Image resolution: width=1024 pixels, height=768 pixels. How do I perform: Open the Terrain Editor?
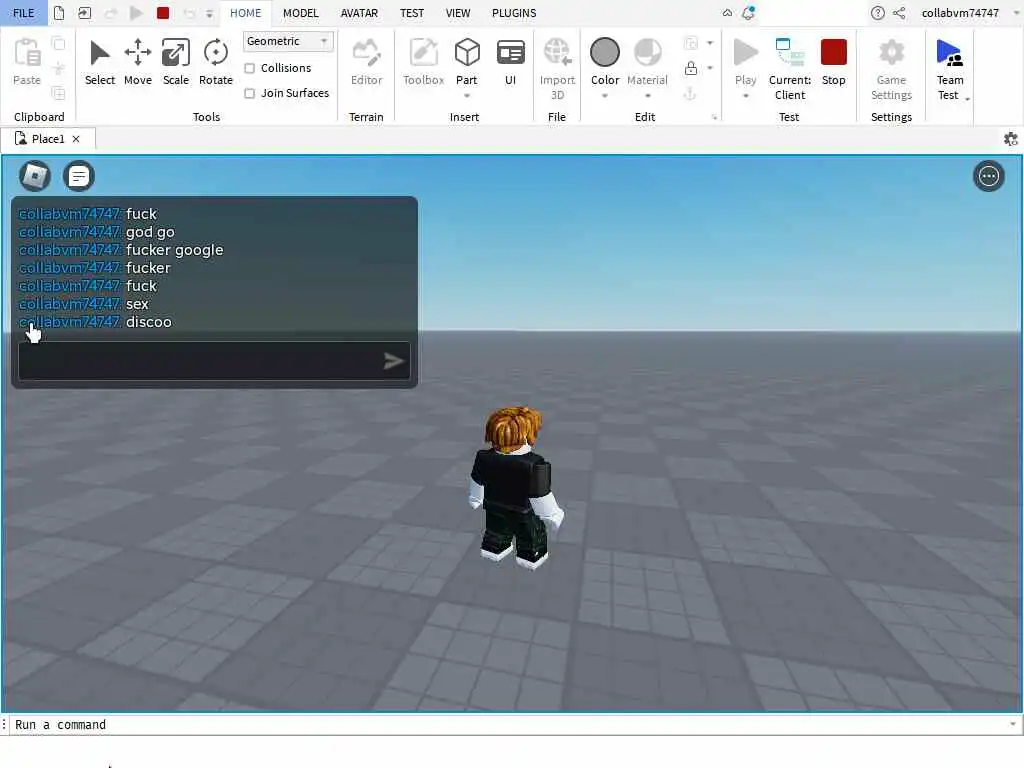point(366,63)
